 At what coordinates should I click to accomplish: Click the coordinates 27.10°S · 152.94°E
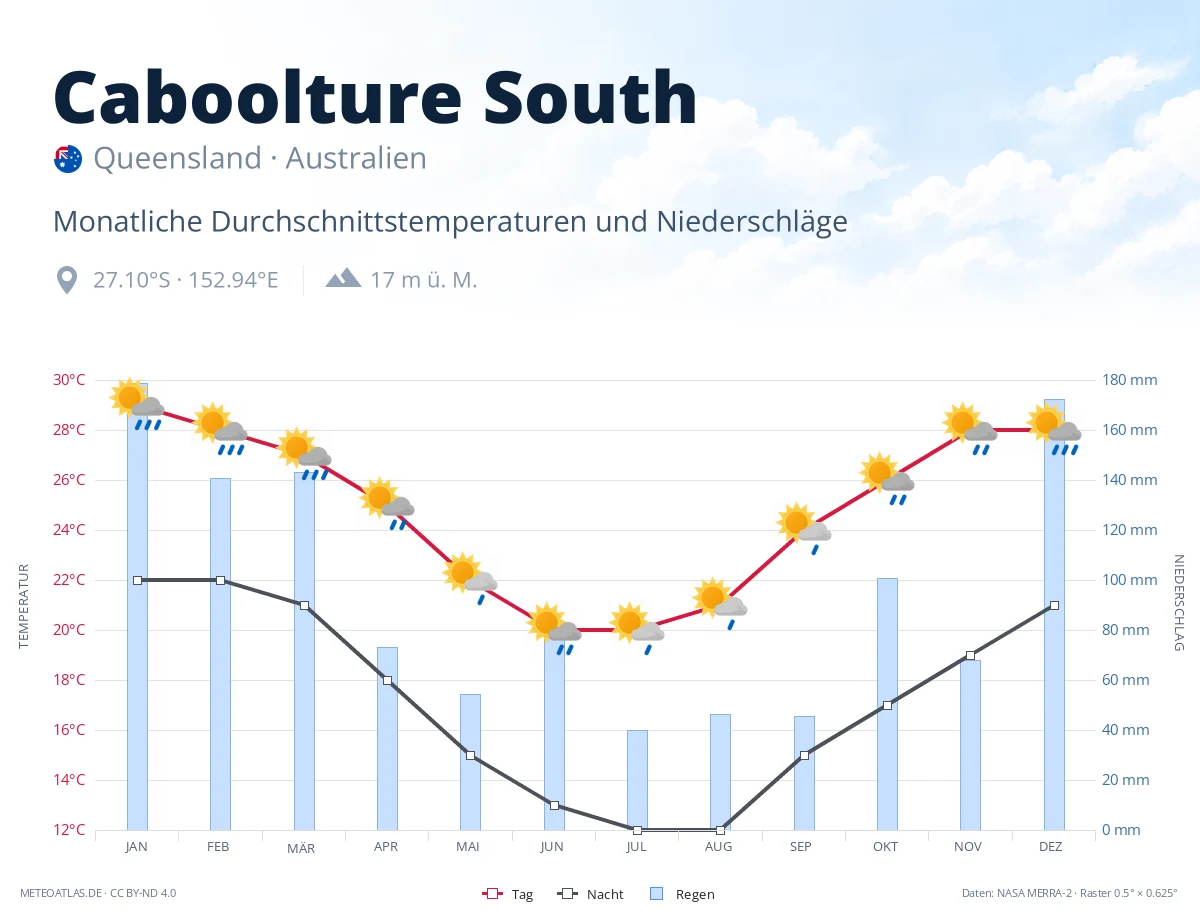tap(186, 280)
